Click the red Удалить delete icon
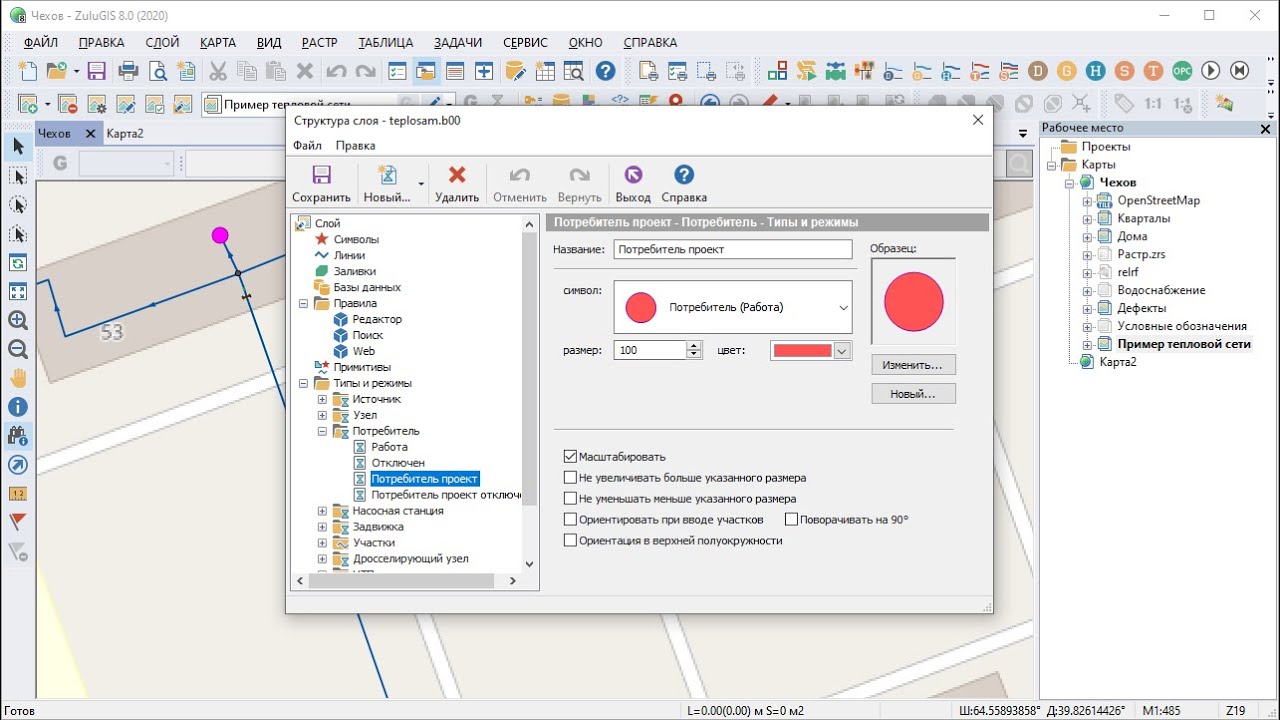The image size is (1280, 720). tap(457, 175)
